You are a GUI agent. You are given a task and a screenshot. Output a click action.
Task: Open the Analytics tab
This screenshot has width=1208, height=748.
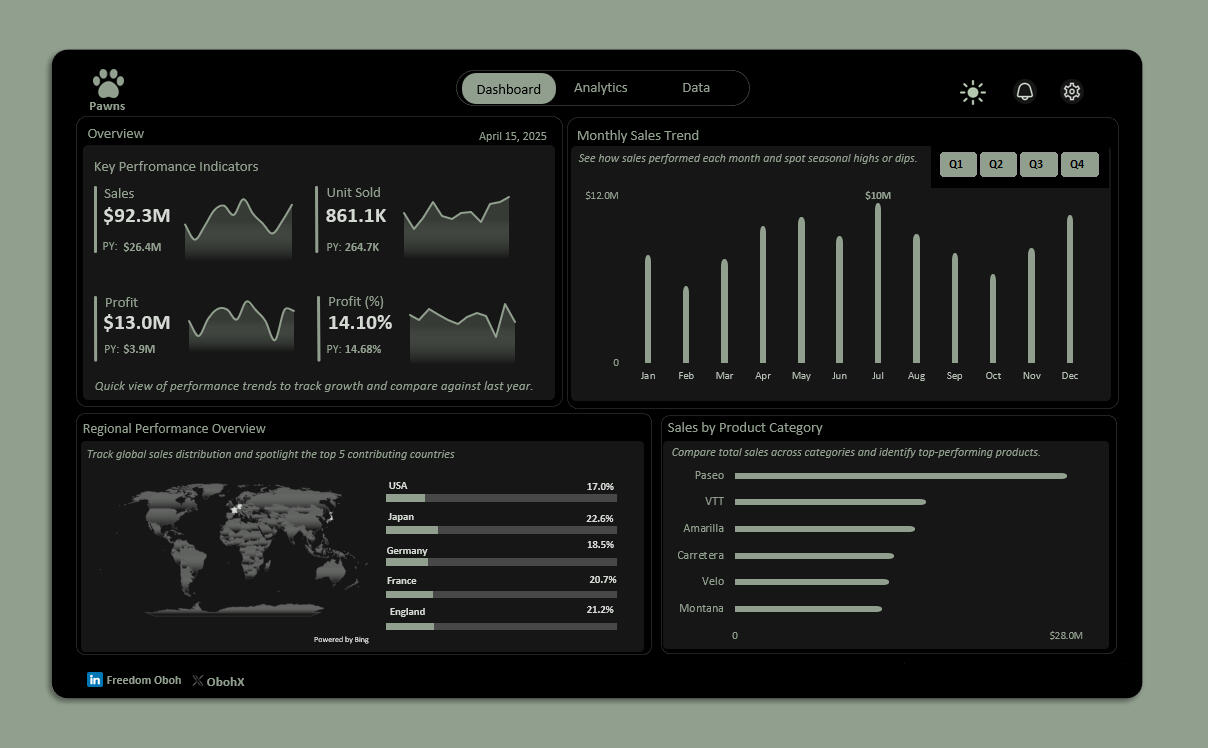pyautogui.click(x=600, y=88)
